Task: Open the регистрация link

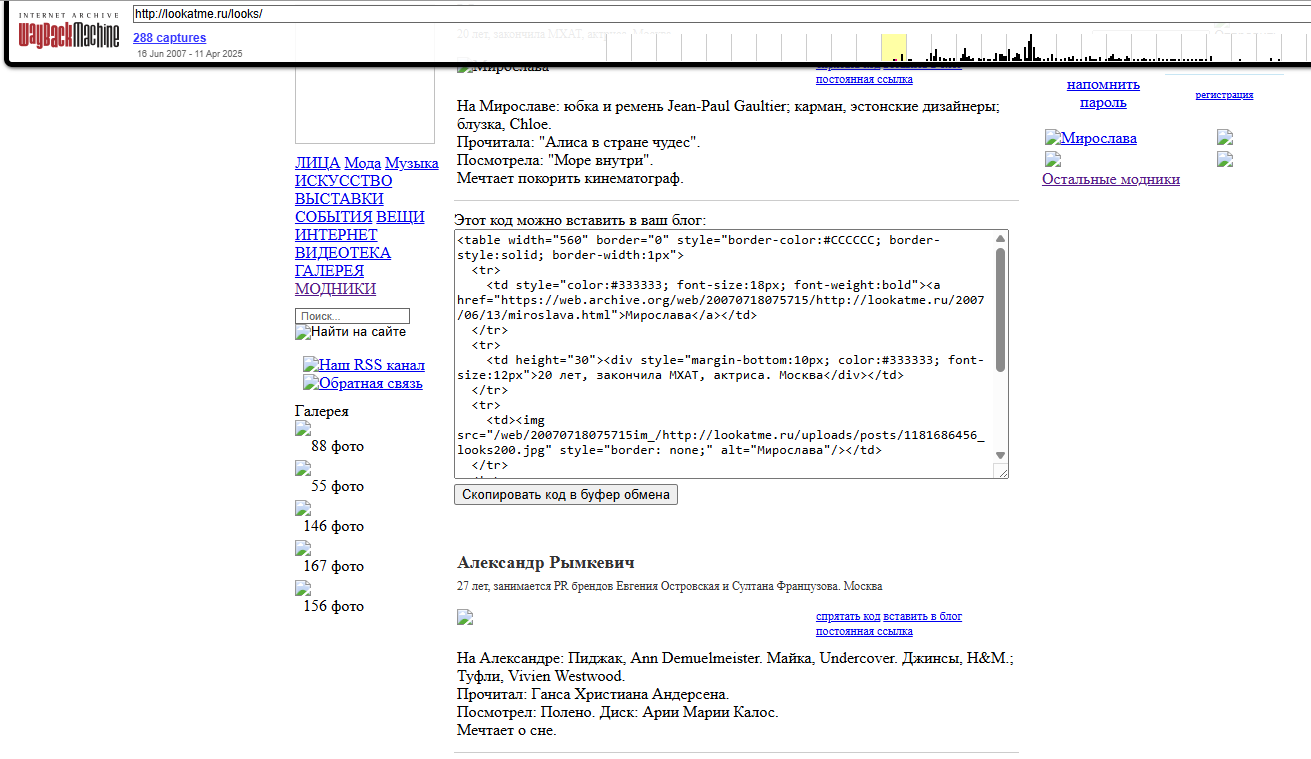Action: point(1224,95)
